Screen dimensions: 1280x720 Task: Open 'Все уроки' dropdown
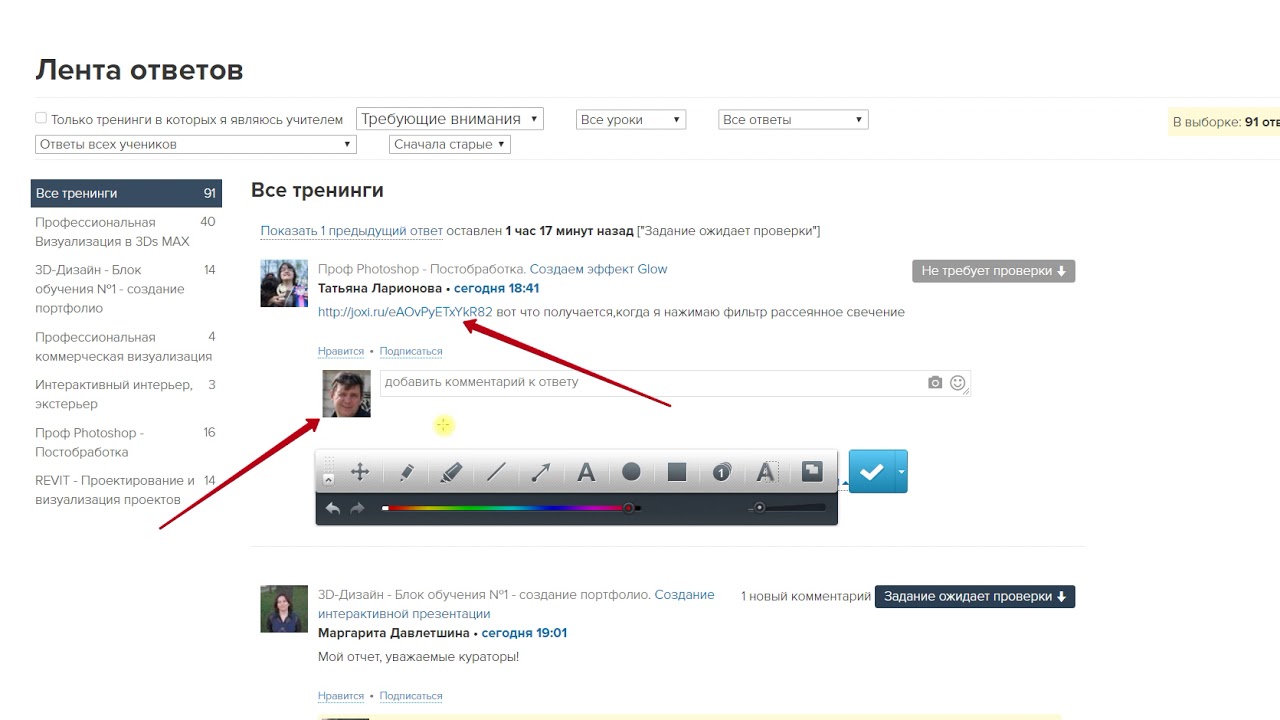pyautogui.click(x=631, y=119)
